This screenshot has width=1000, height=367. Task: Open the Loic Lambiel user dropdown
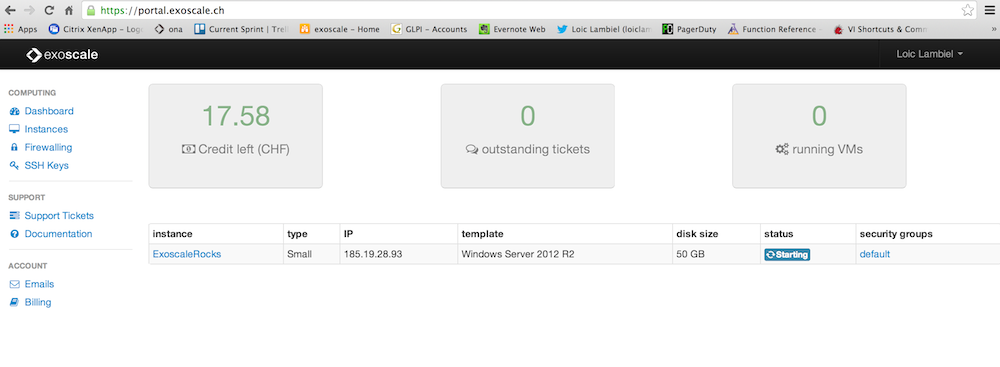pyautogui.click(x=929, y=54)
